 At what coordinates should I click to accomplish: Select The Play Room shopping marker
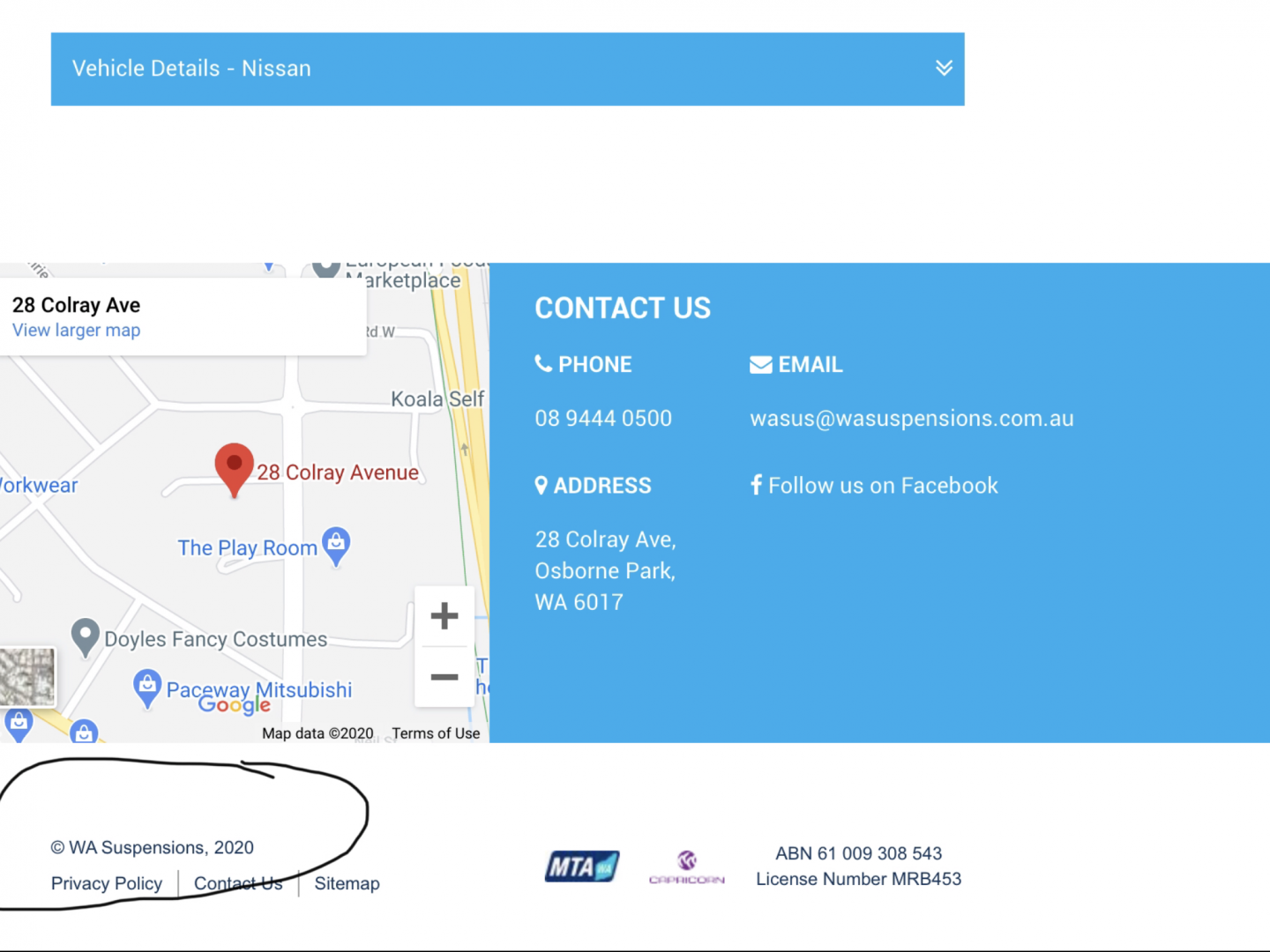(336, 545)
